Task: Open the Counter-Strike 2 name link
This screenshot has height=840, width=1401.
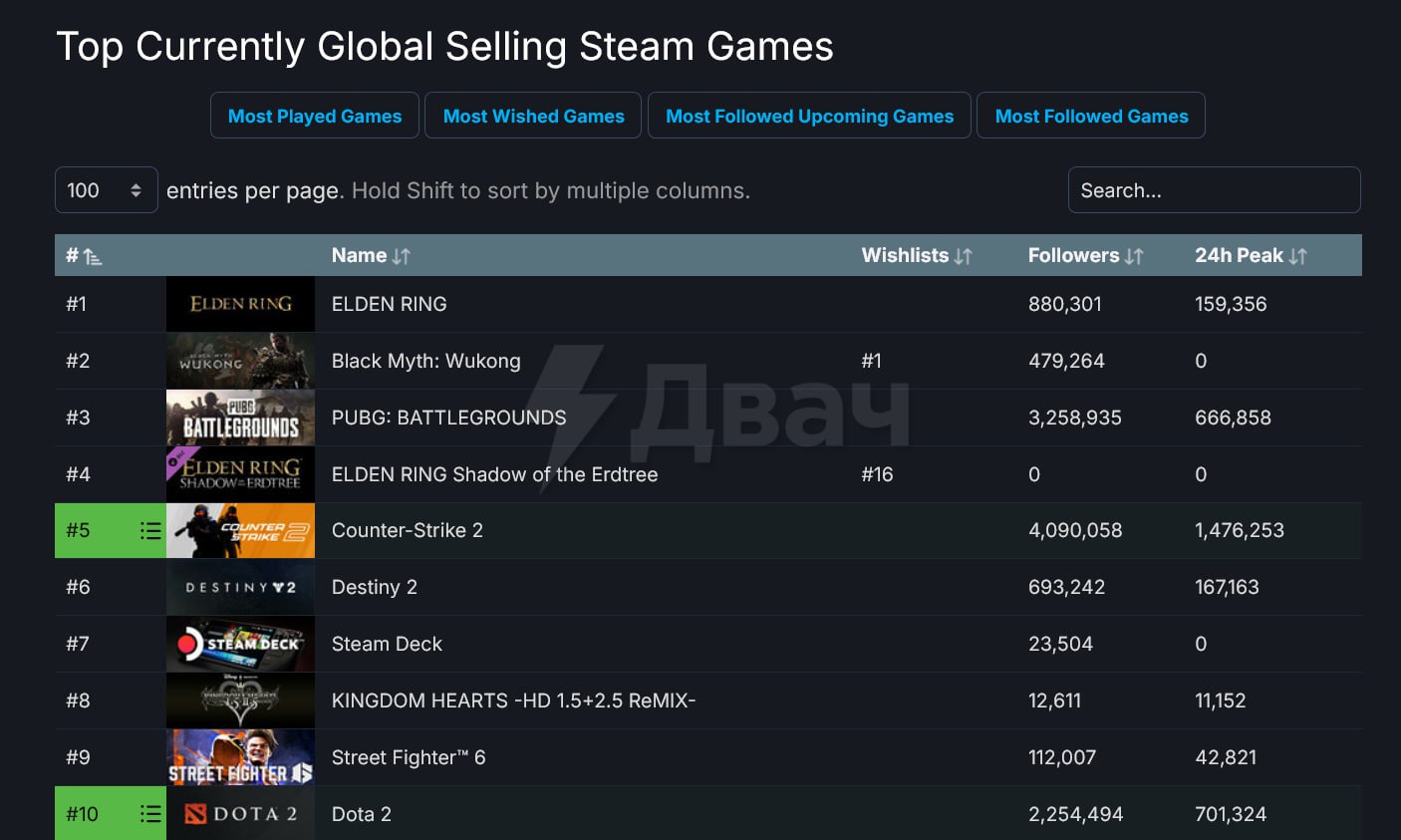Action: [407, 531]
